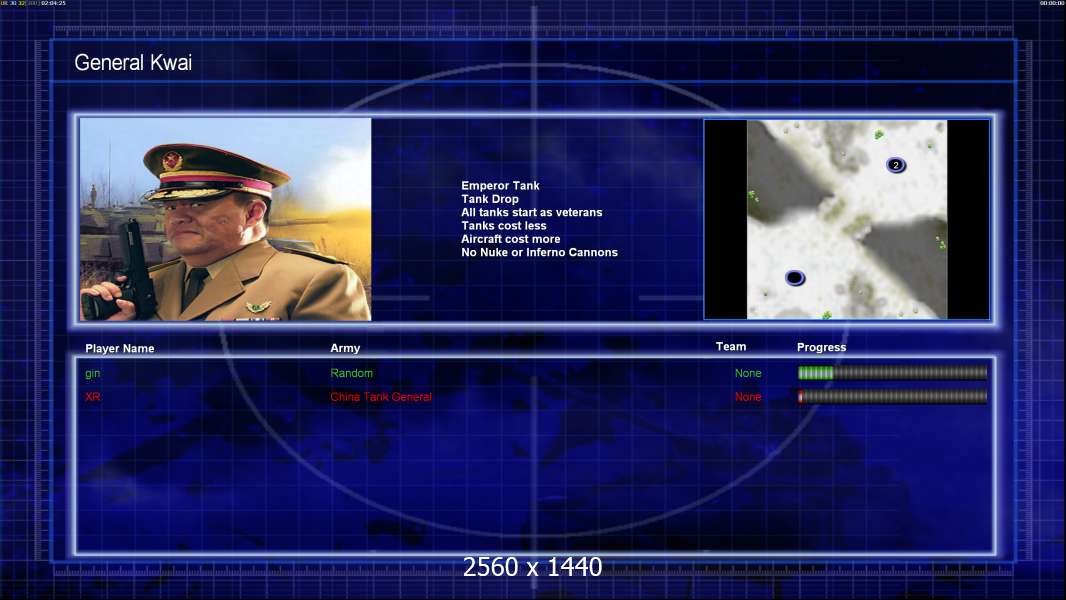The image size is (1066, 600).
Task: Select player name gin
Action: (x=92, y=374)
